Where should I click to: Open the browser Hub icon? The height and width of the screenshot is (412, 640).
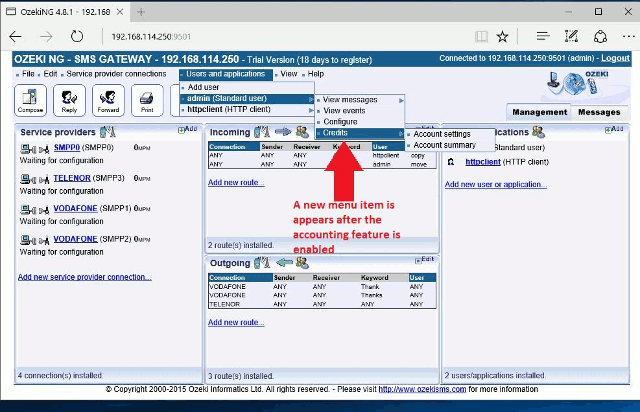pyautogui.click(x=543, y=37)
